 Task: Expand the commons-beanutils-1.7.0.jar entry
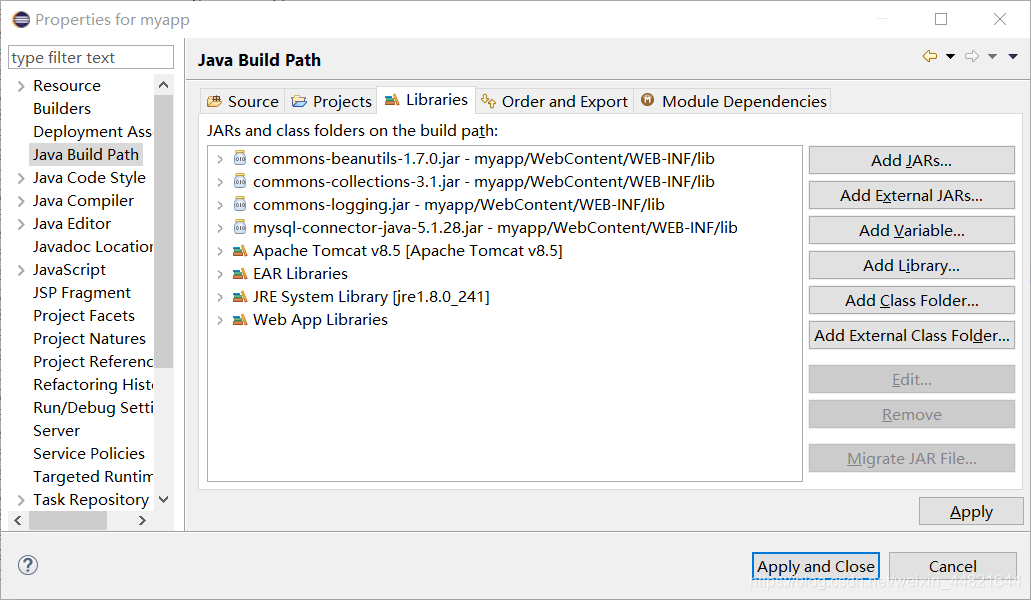coord(220,159)
